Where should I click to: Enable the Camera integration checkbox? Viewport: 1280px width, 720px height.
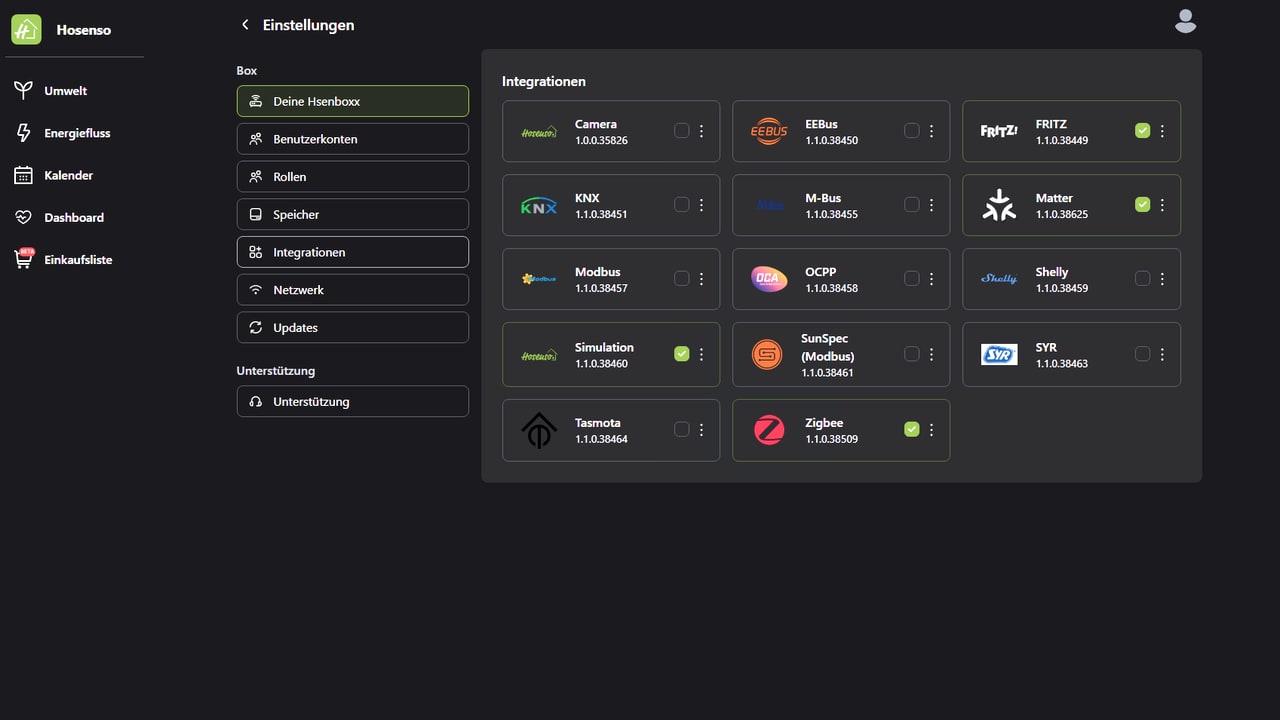(x=682, y=131)
